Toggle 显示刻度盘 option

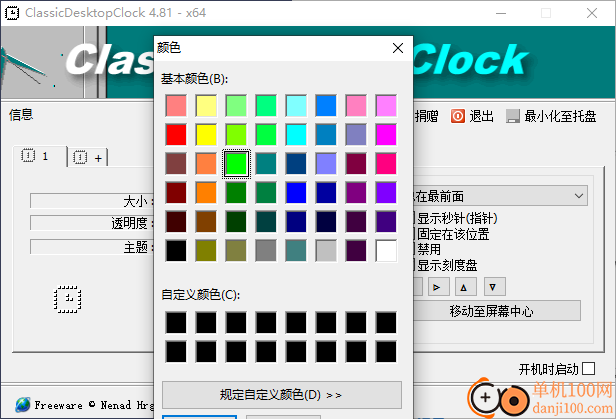[447, 265]
